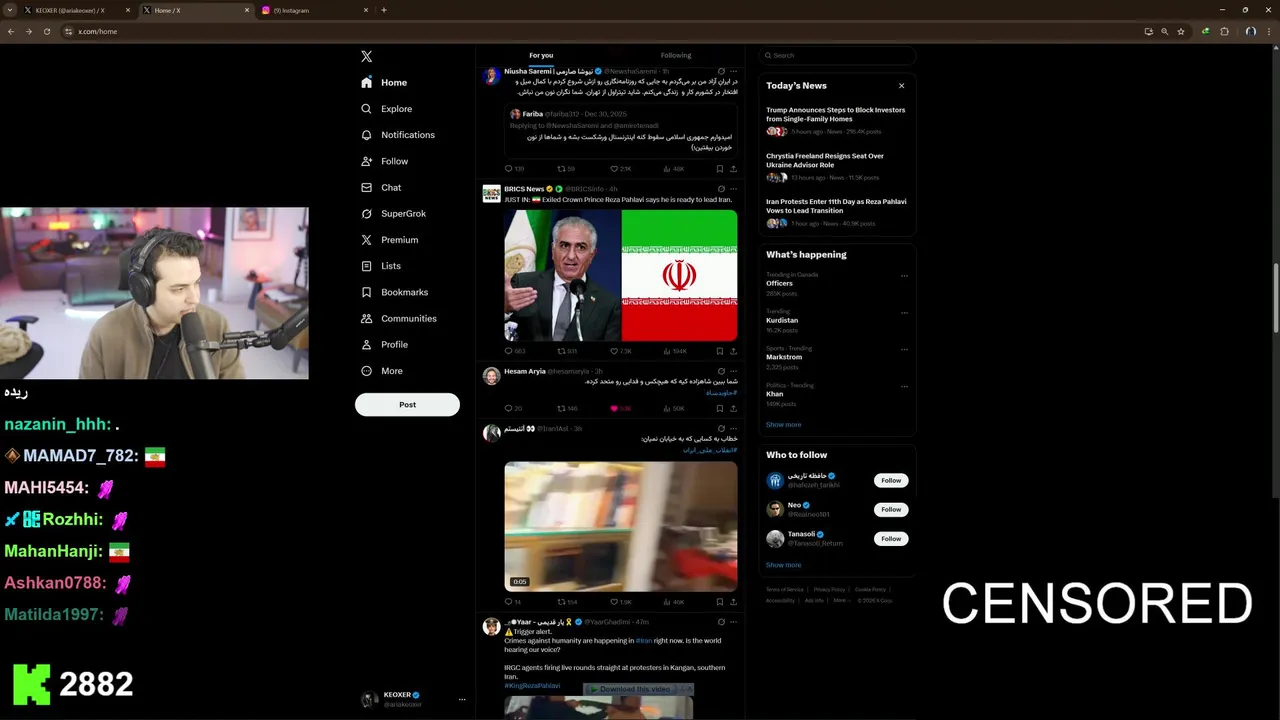
Task: Open the Markstrom trending topic
Action: point(784,357)
